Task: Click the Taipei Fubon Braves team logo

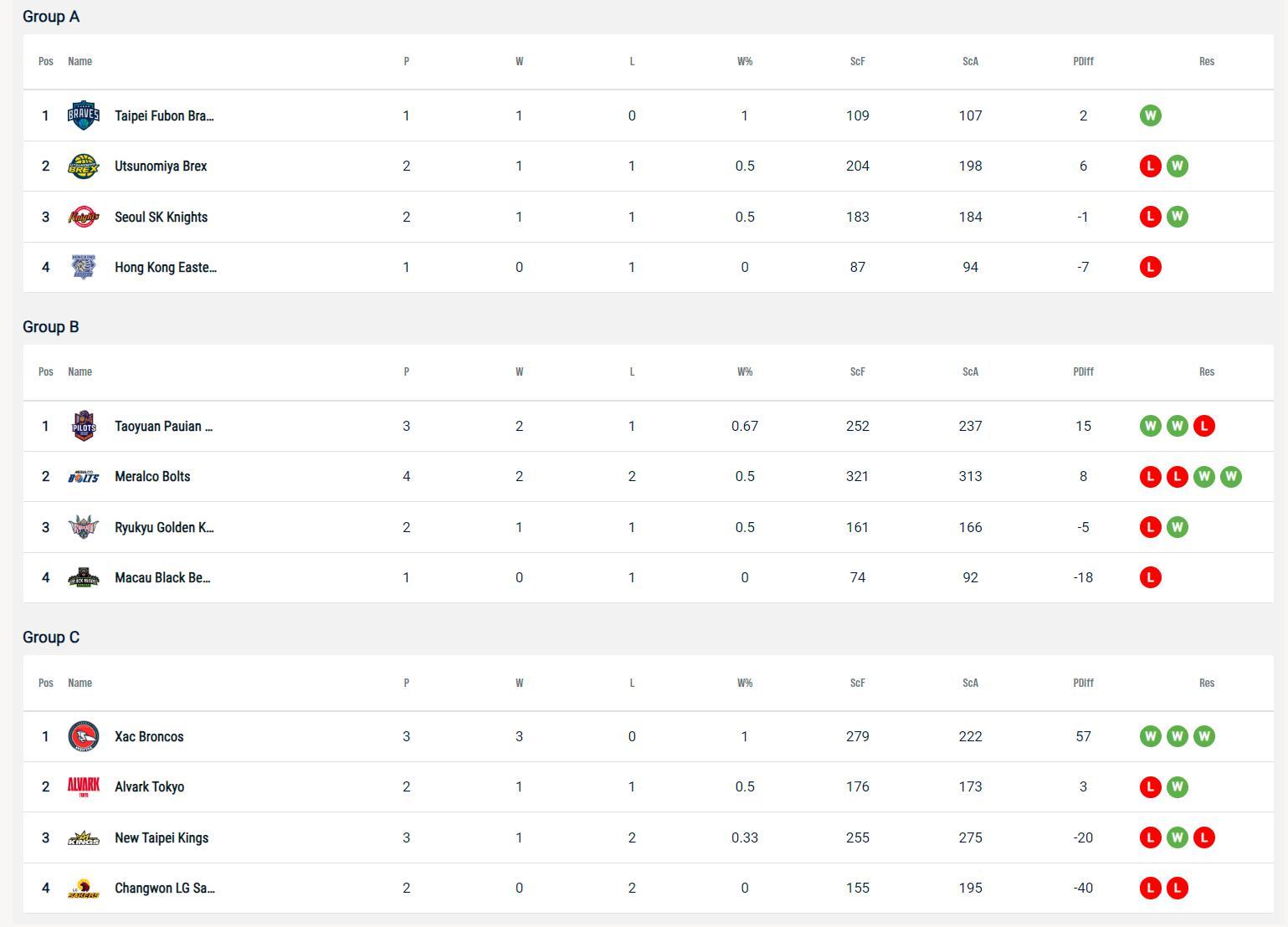Action: pyautogui.click(x=83, y=115)
